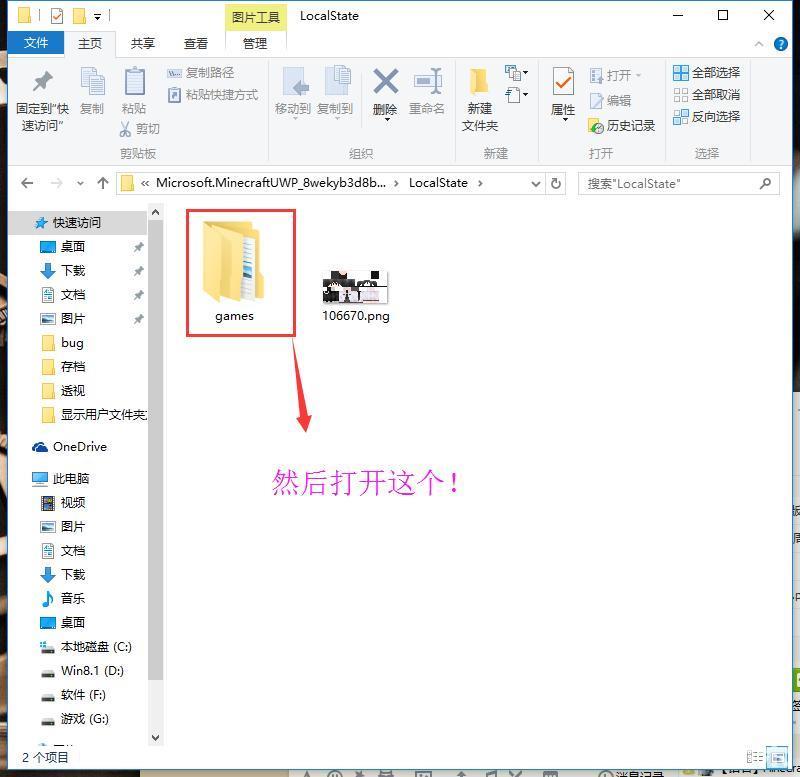Switch to large icons view in status bar
Image resolution: width=800 pixels, height=777 pixels.
click(x=777, y=758)
